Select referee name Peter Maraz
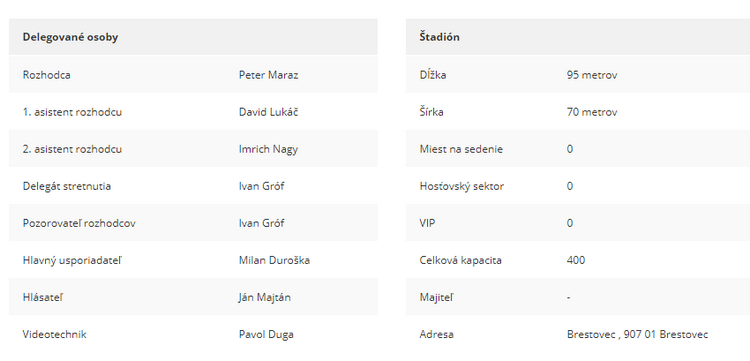 (268, 75)
